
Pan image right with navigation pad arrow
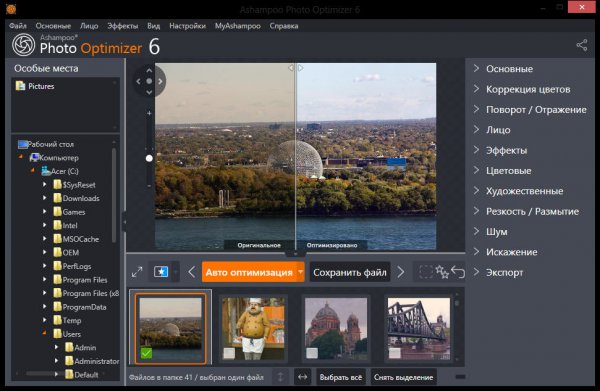160,81
